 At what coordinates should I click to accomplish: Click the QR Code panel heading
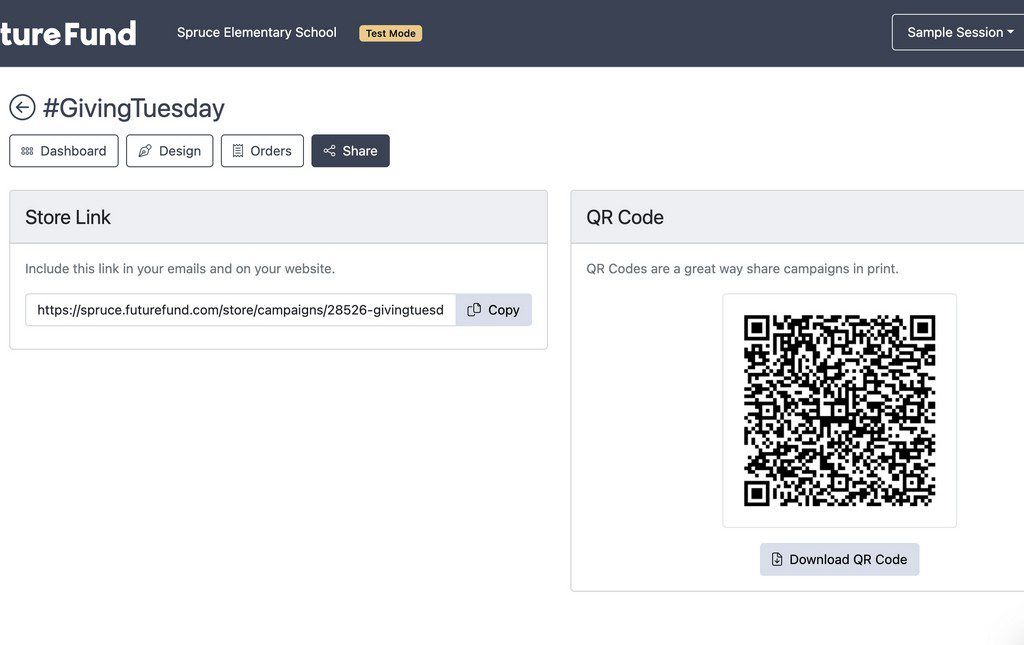pos(625,217)
